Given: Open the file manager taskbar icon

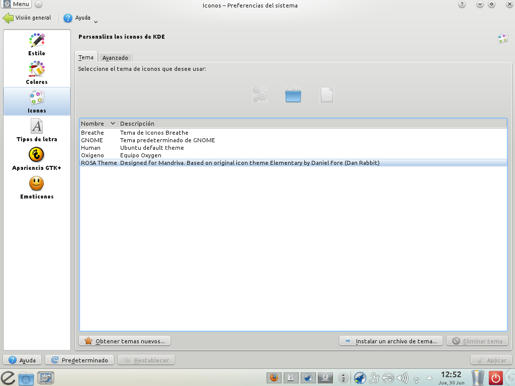Looking at the screenshot, I should click(x=26, y=378).
